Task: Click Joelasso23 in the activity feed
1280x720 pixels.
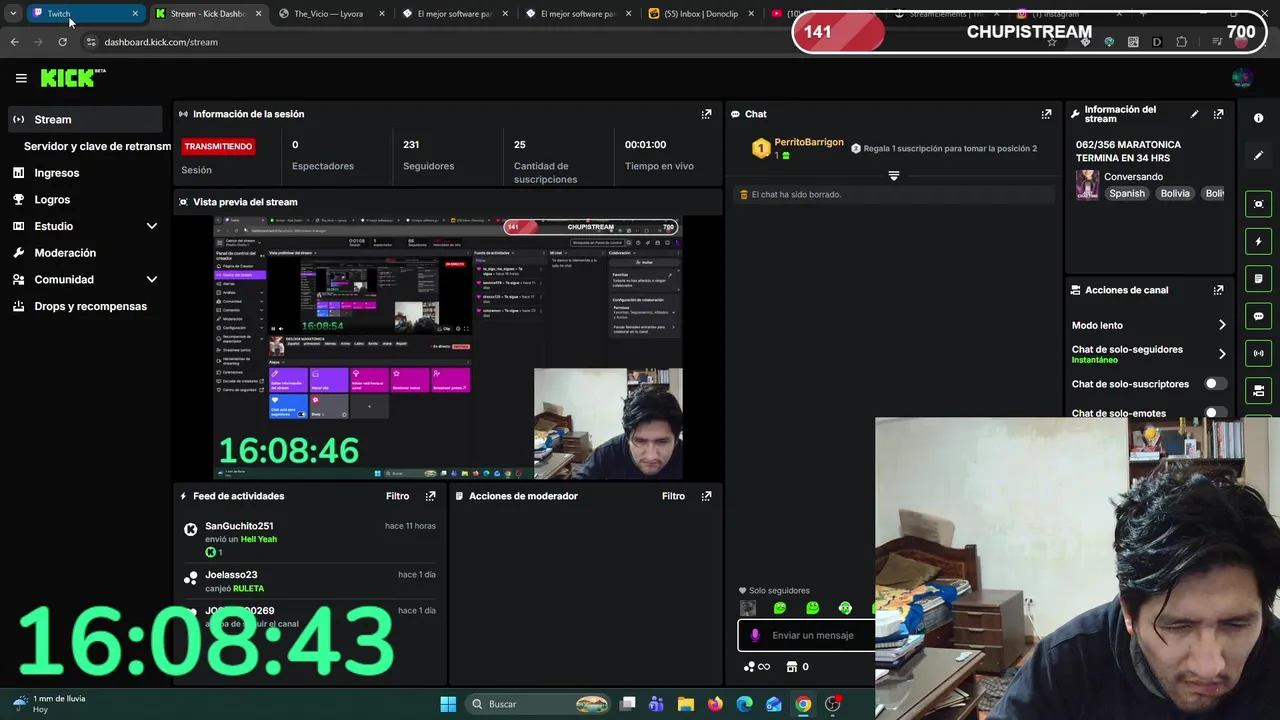Action: 231,575
